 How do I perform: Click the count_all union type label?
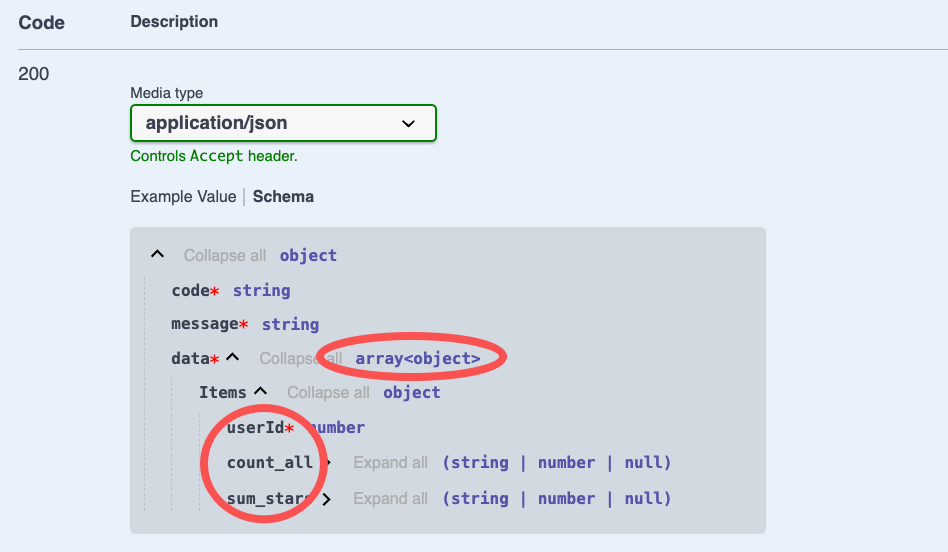pyautogui.click(x=557, y=463)
